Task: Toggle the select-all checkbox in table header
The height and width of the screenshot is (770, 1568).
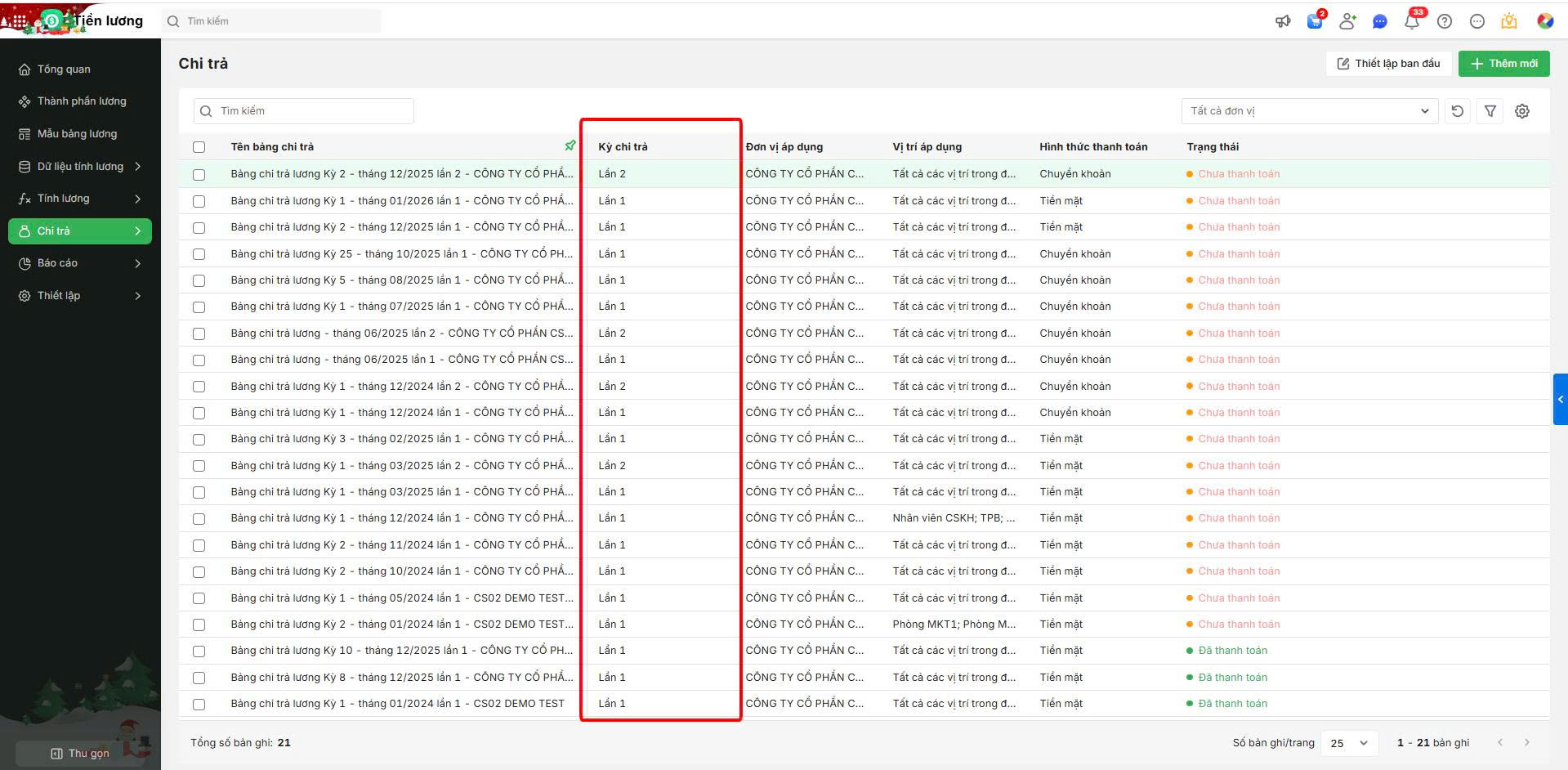Action: point(199,147)
